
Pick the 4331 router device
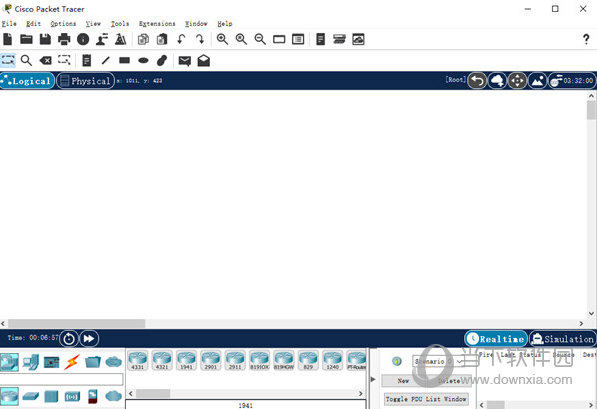point(137,361)
